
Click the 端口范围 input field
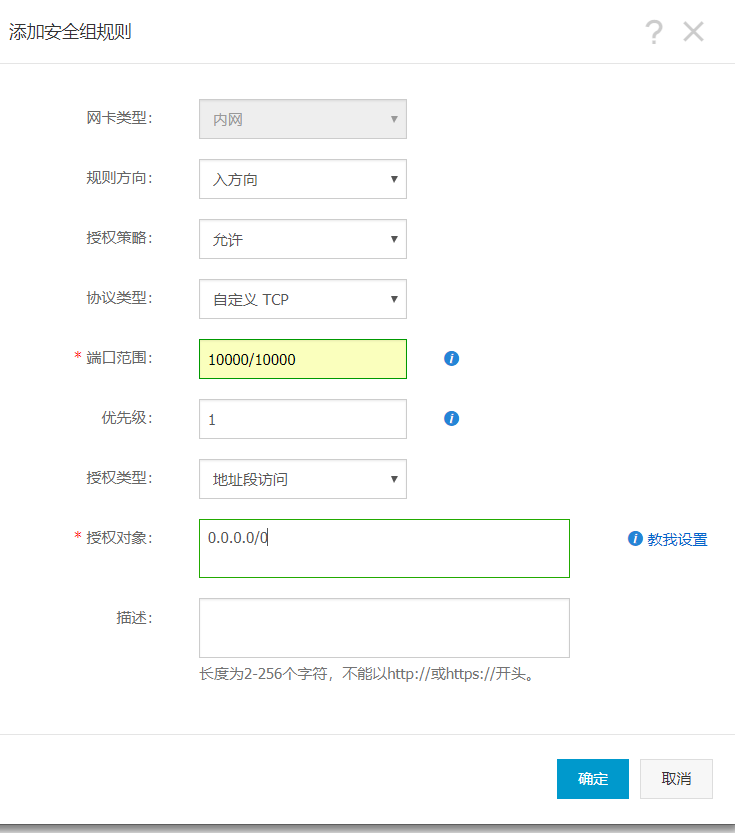coord(302,359)
